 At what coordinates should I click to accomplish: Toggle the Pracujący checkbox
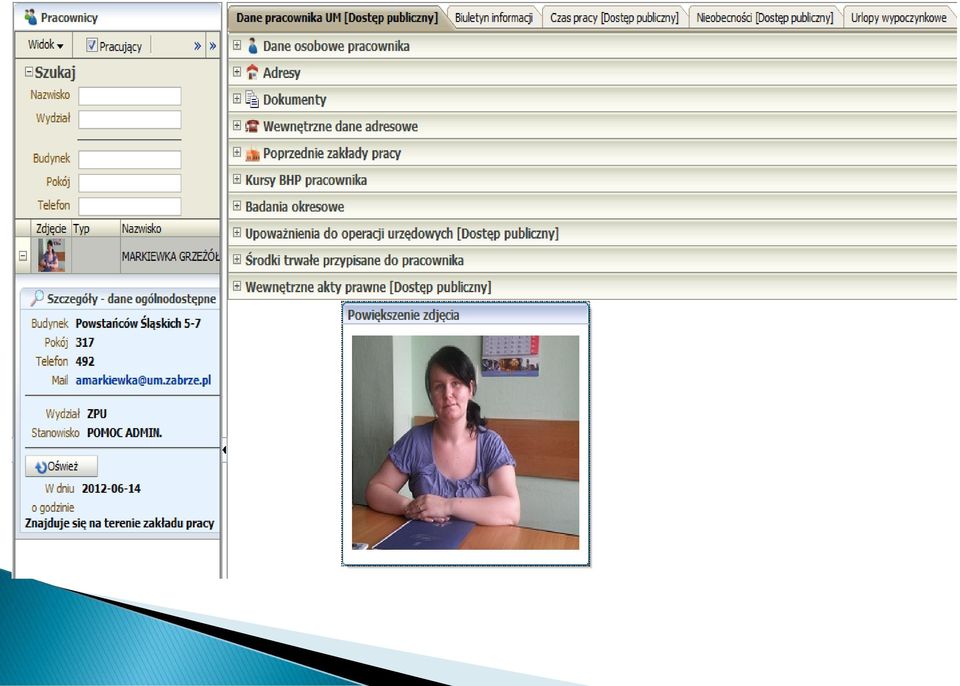(x=92, y=45)
